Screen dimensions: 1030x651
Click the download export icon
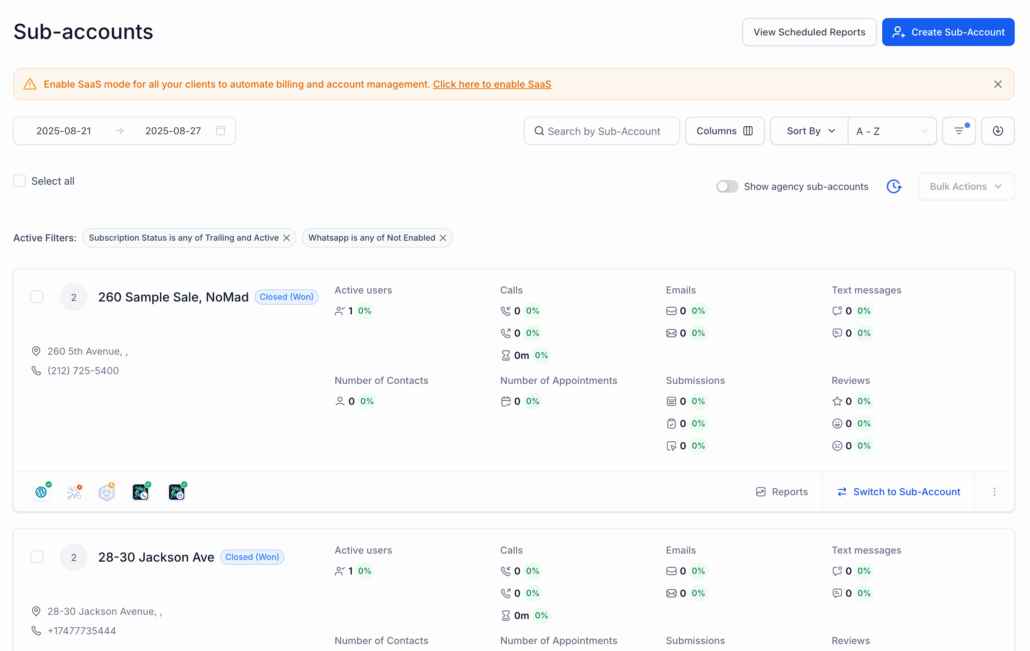(997, 131)
